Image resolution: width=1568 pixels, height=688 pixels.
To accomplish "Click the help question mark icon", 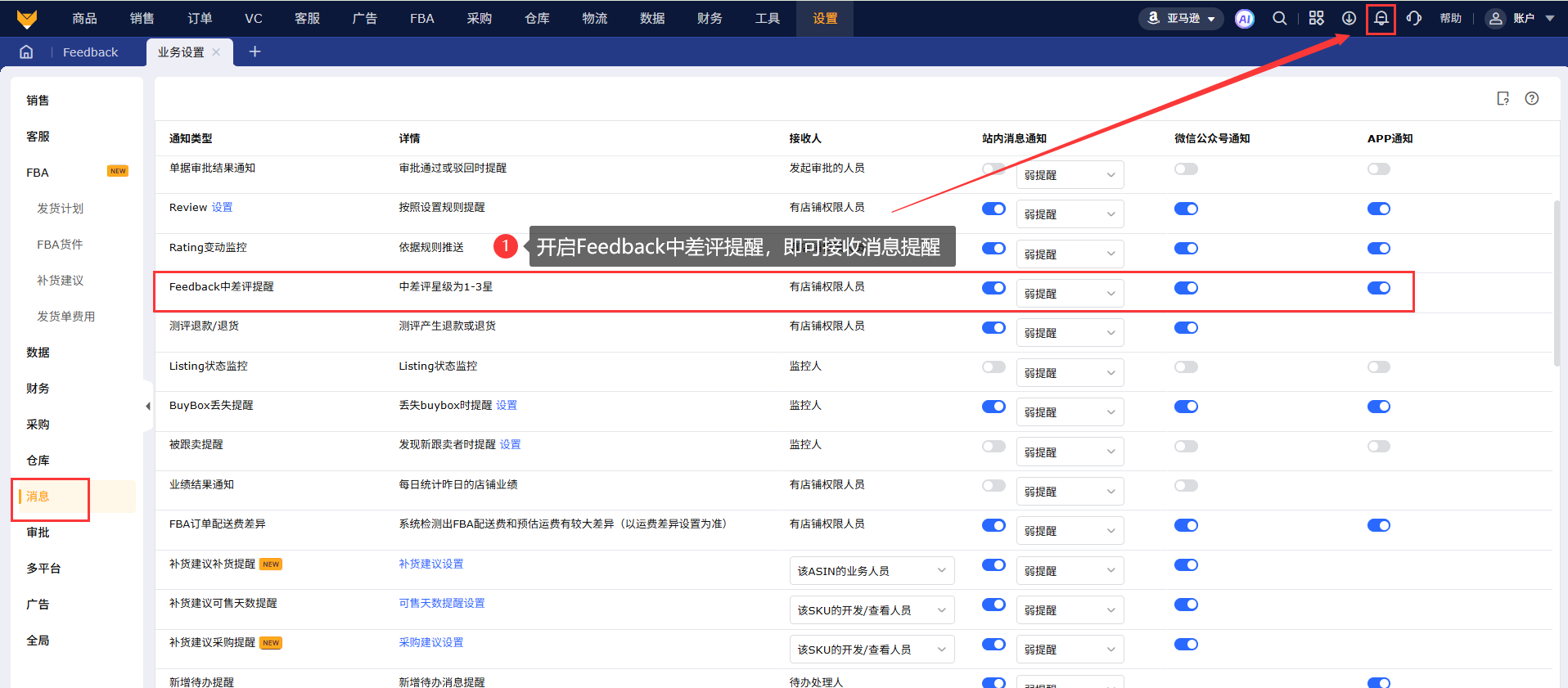I will tap(1531, 98).
